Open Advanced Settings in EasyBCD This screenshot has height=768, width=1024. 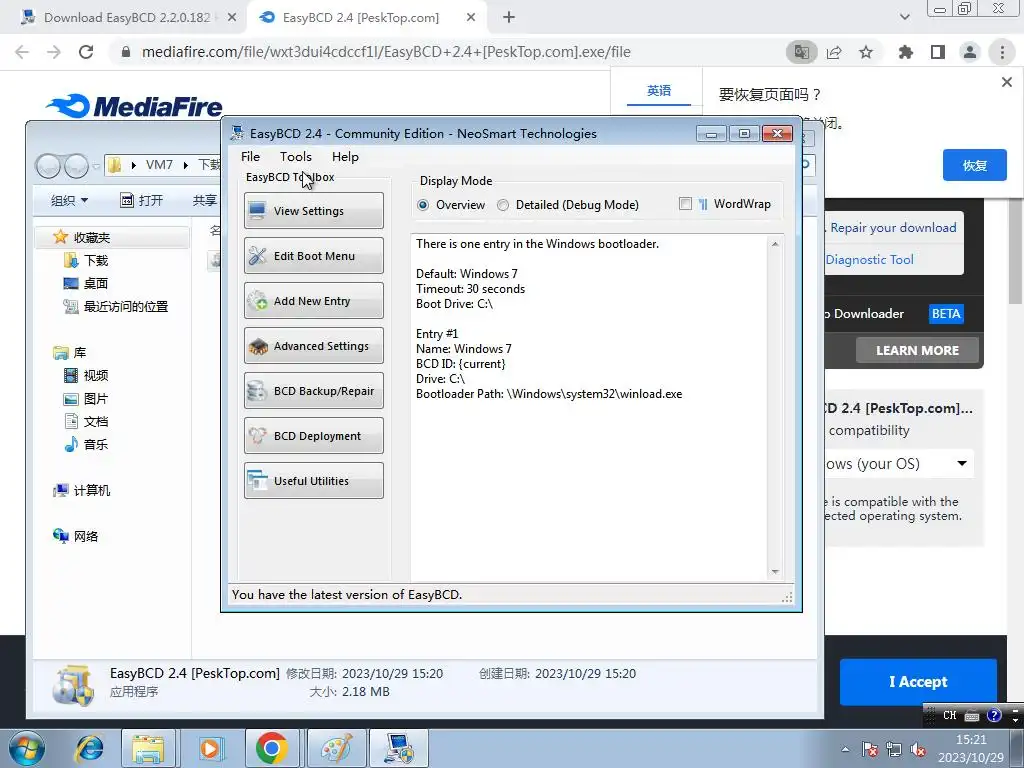313,345
